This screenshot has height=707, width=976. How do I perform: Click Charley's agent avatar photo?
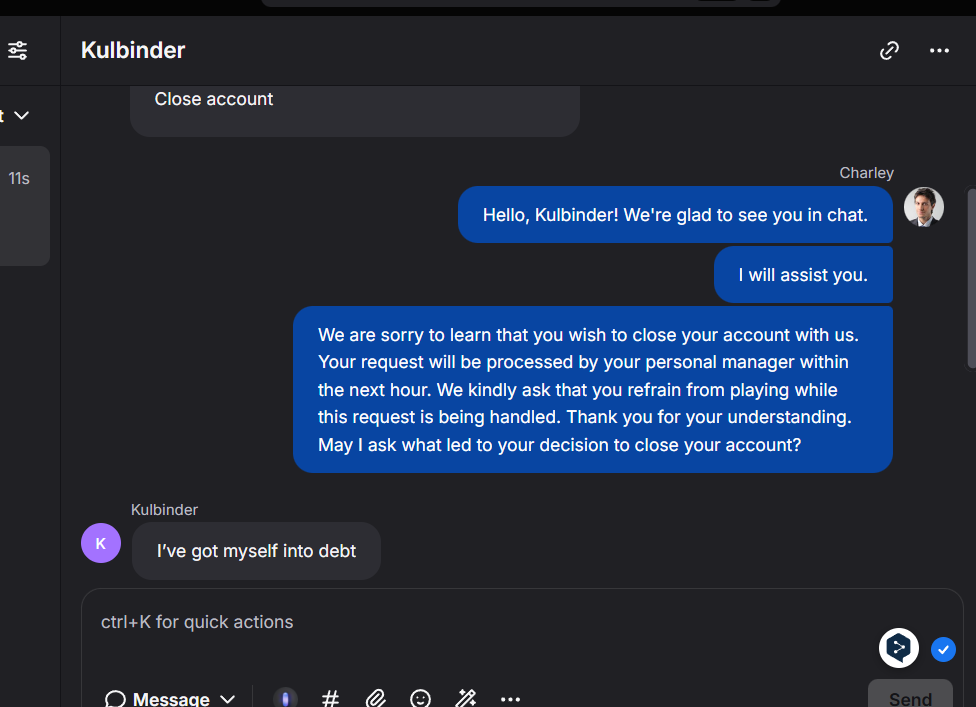pos(923,207)
